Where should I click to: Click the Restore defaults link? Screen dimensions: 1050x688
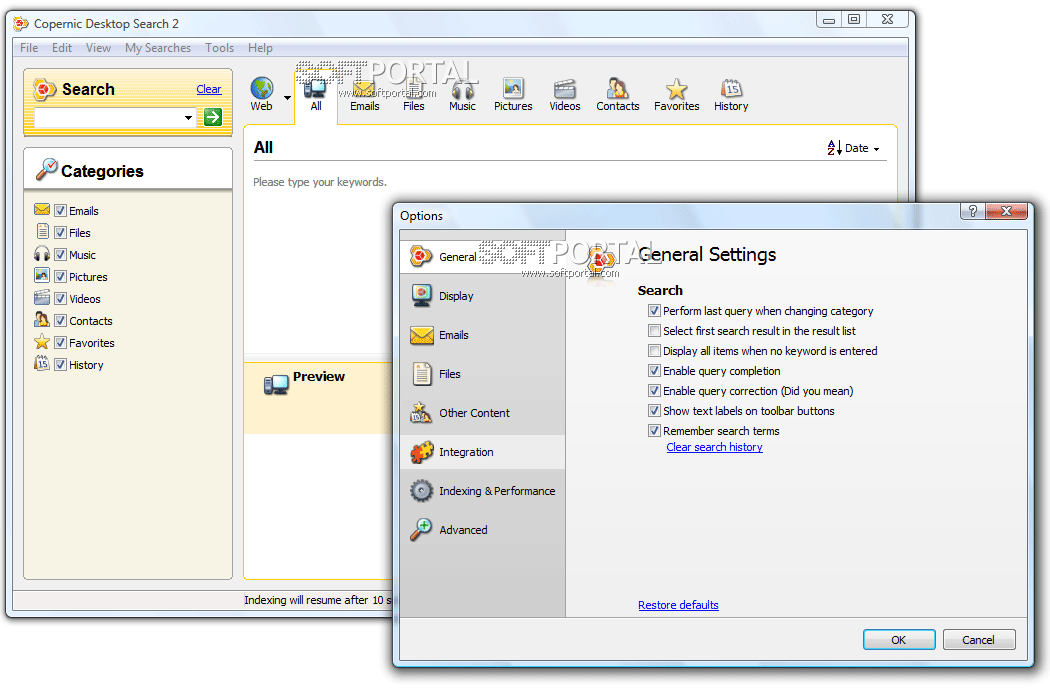point(678,605)
